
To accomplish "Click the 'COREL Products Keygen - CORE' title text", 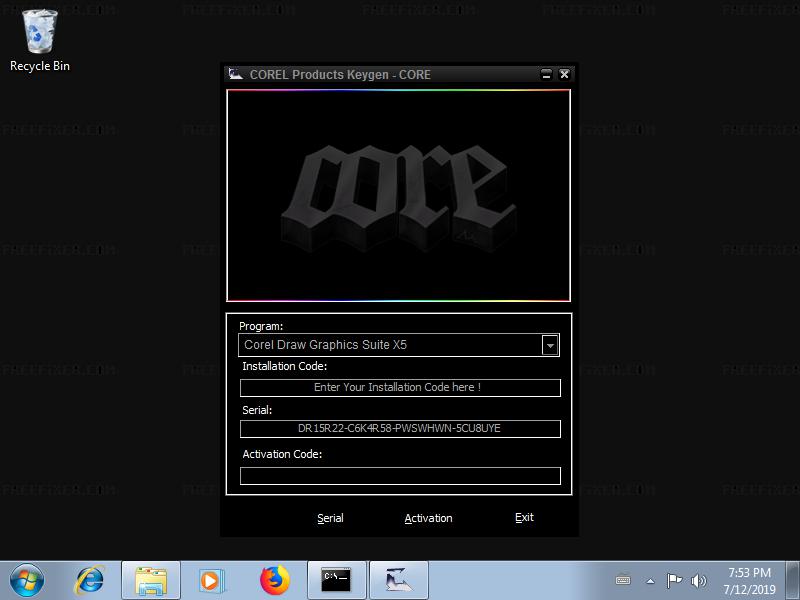I will point(340,74).
